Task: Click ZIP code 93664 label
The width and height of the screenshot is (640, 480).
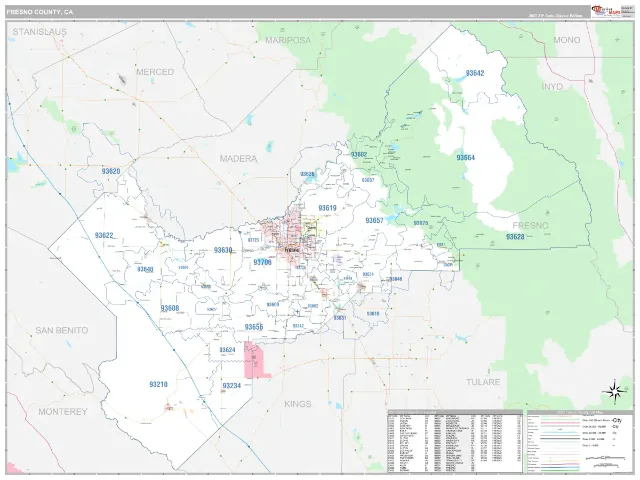Action: 466,158
